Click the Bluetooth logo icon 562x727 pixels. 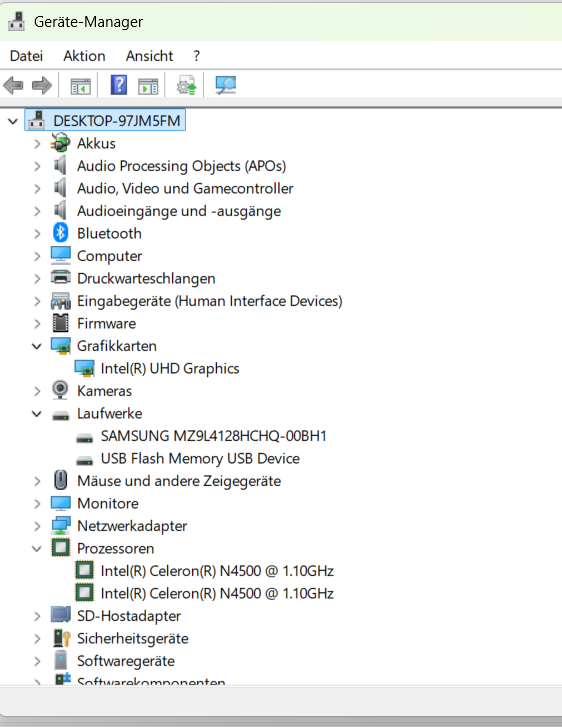(x=60, y=233)
